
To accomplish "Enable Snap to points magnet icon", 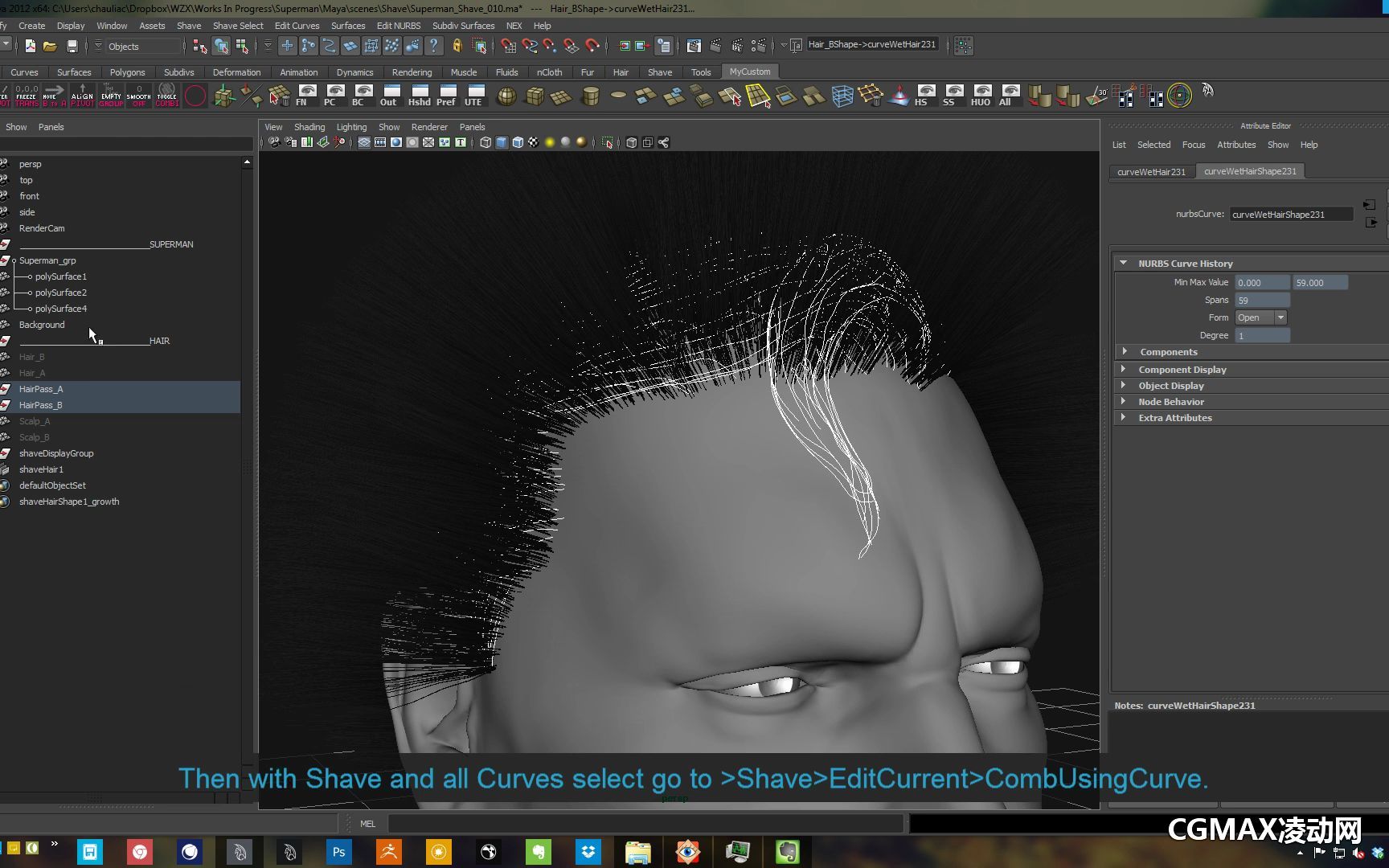I will click(550, 46).
